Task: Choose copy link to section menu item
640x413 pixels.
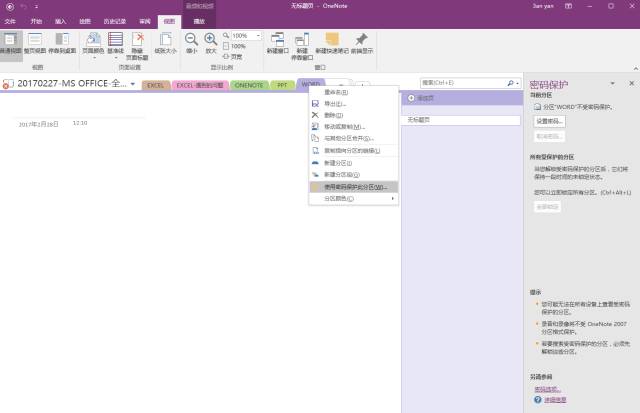Action: 353,151
